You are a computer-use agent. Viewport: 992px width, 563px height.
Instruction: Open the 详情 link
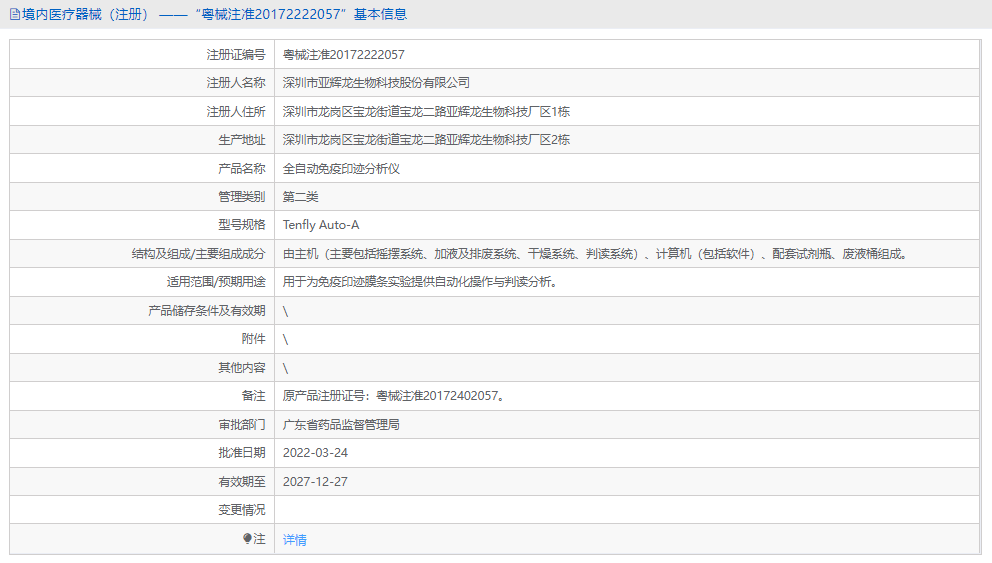[294, 540]
